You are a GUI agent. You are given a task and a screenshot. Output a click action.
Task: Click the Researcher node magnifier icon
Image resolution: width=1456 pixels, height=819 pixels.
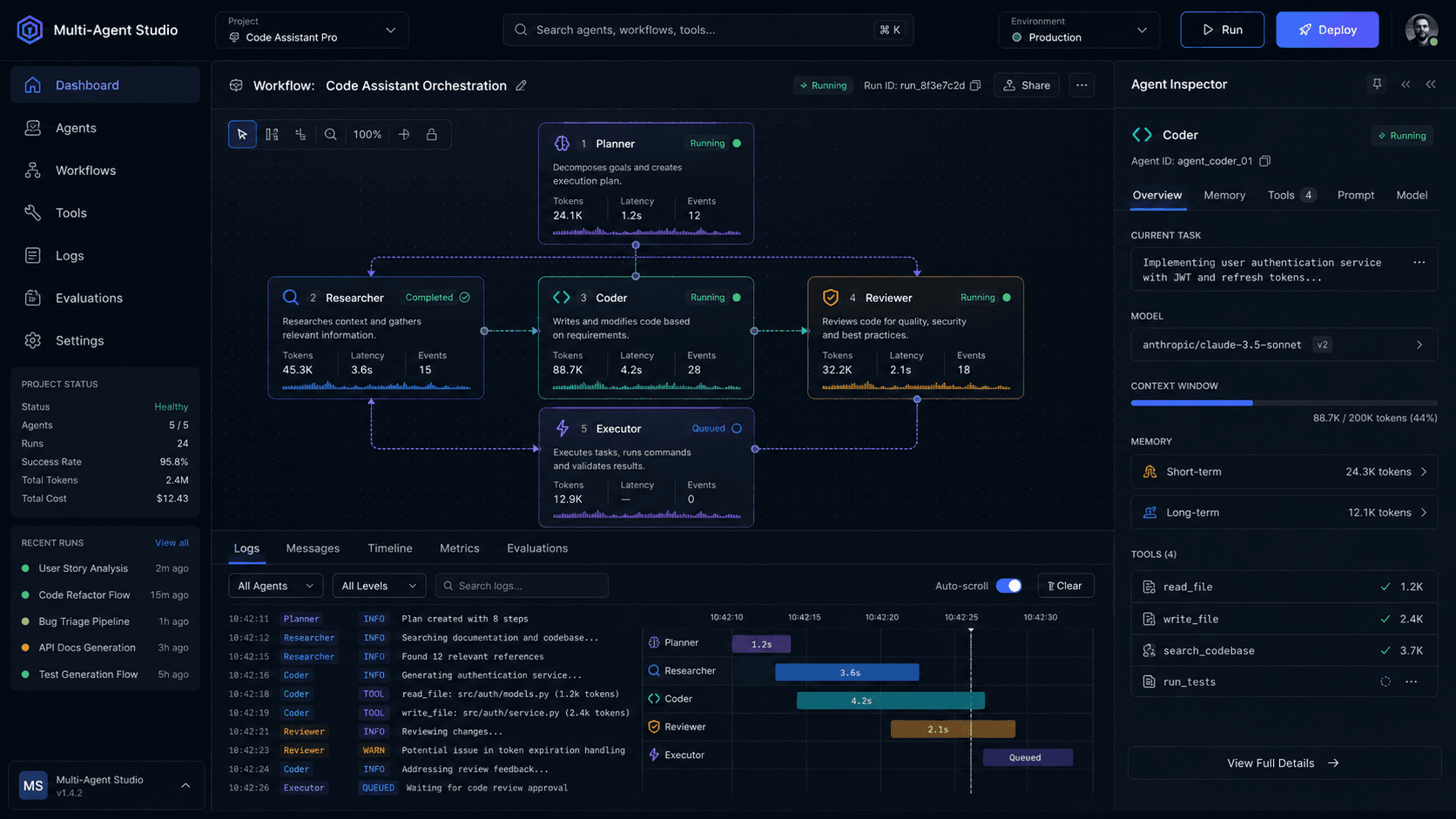pyautogui.click(x=291, y=298)
